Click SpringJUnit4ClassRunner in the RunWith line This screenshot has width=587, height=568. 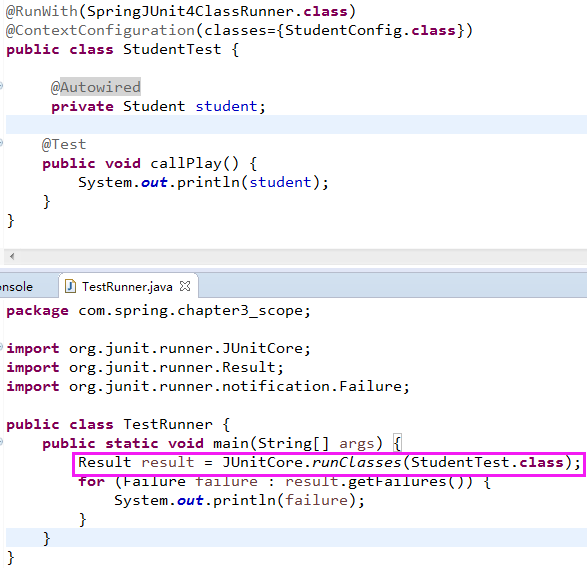[x=191, y=11]
